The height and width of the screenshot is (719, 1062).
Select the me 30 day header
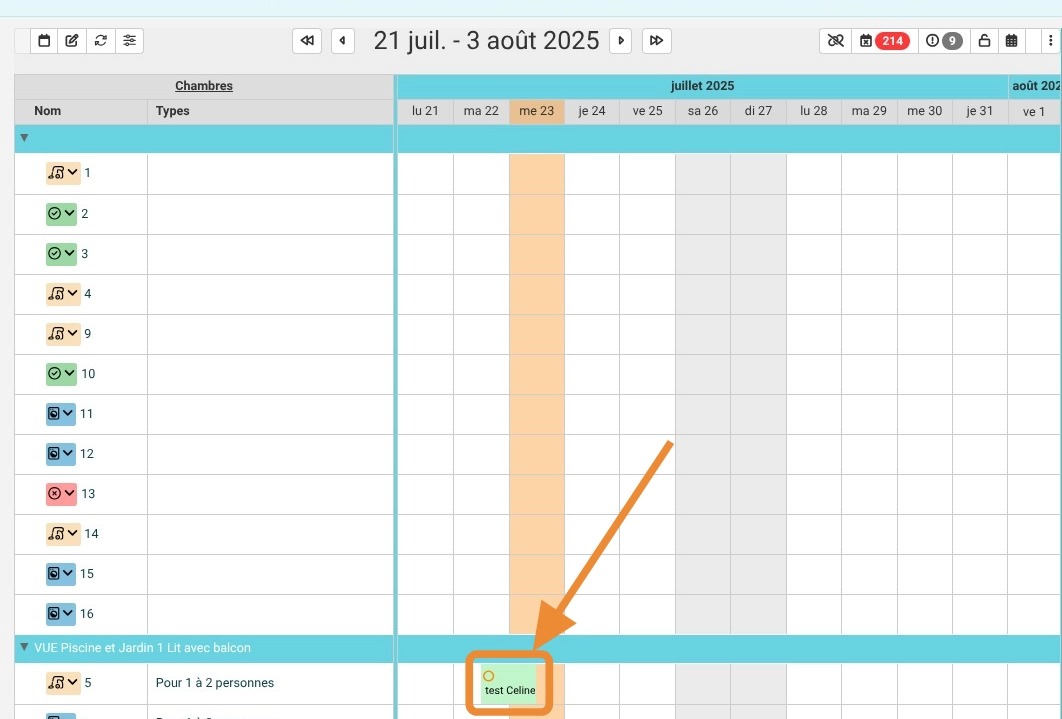click(925, 111)
